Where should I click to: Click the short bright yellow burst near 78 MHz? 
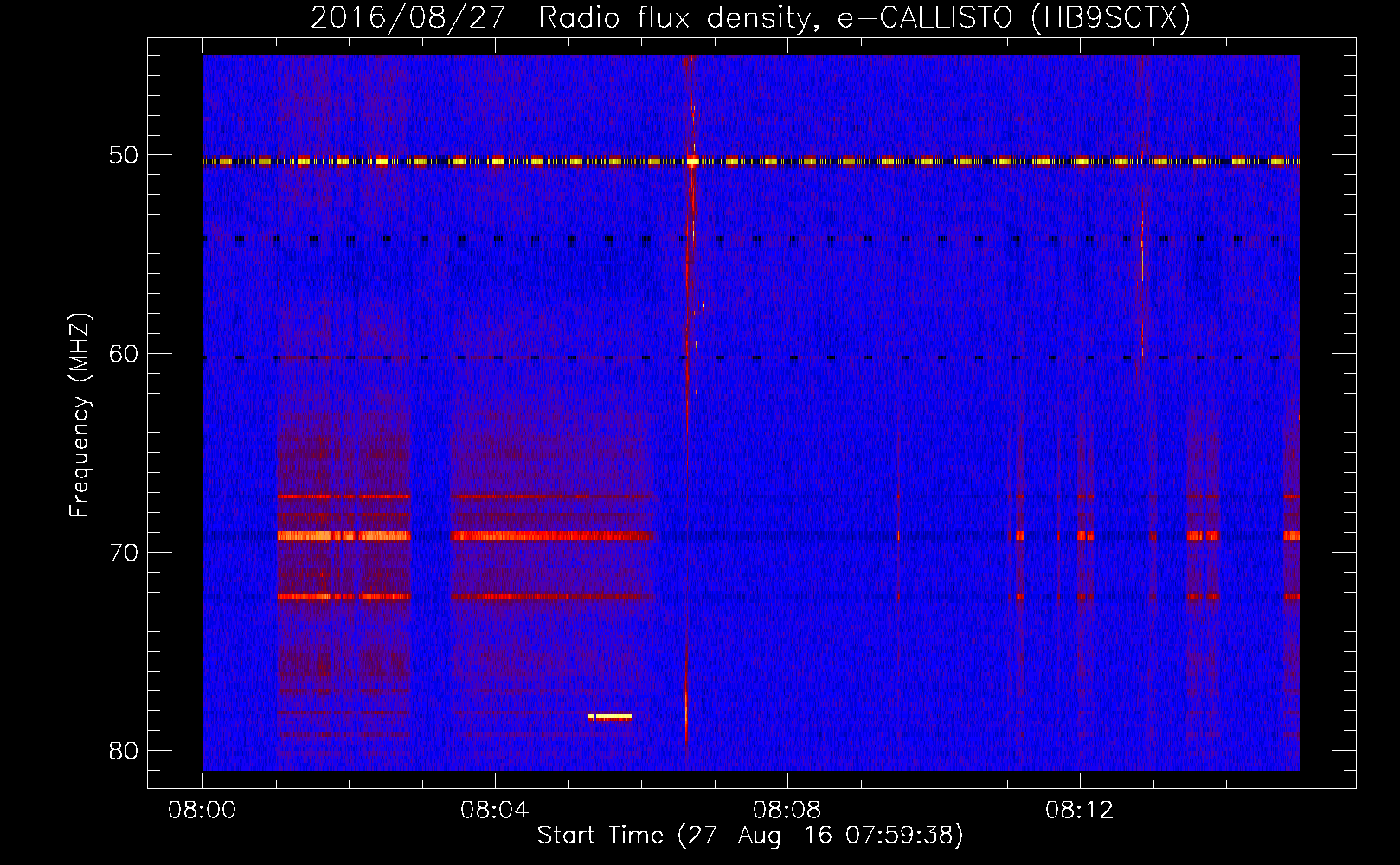(x=609, y=717)
